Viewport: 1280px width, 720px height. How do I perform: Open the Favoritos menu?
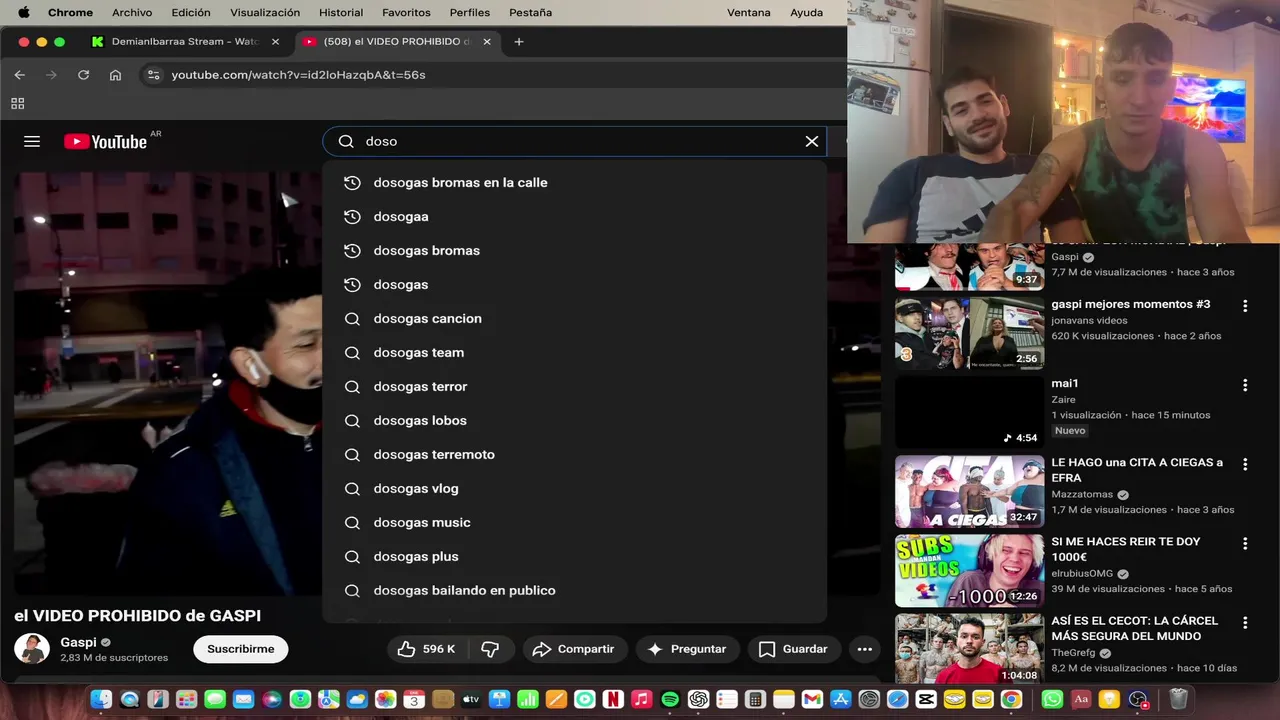point(406,12)
